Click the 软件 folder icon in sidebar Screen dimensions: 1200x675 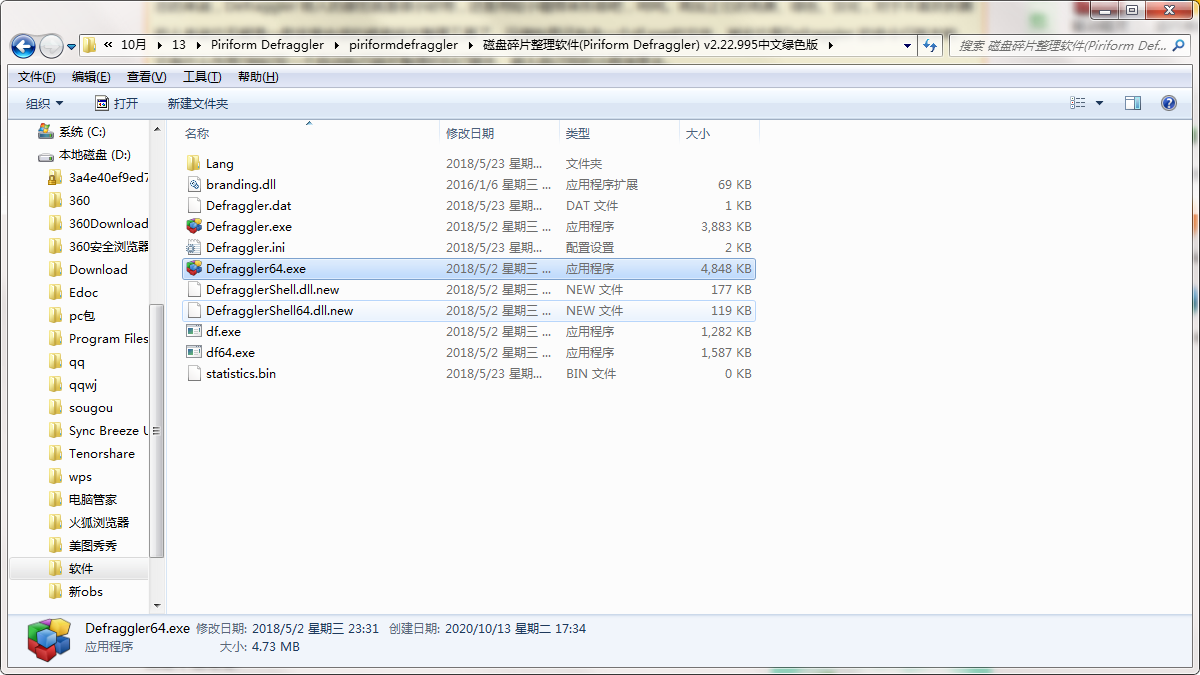[56, 569]
